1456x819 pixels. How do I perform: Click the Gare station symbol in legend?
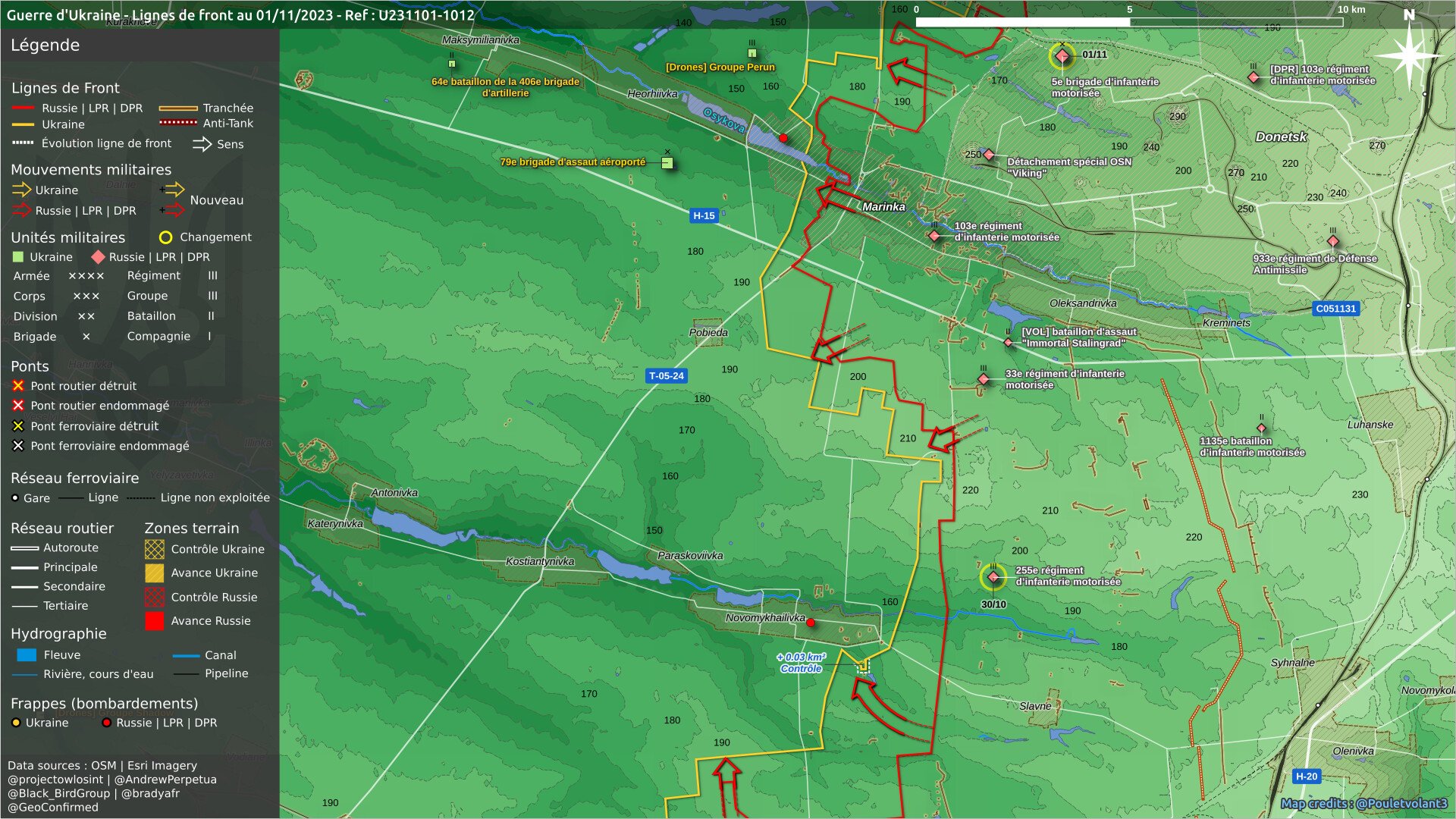tap(15, 498)
